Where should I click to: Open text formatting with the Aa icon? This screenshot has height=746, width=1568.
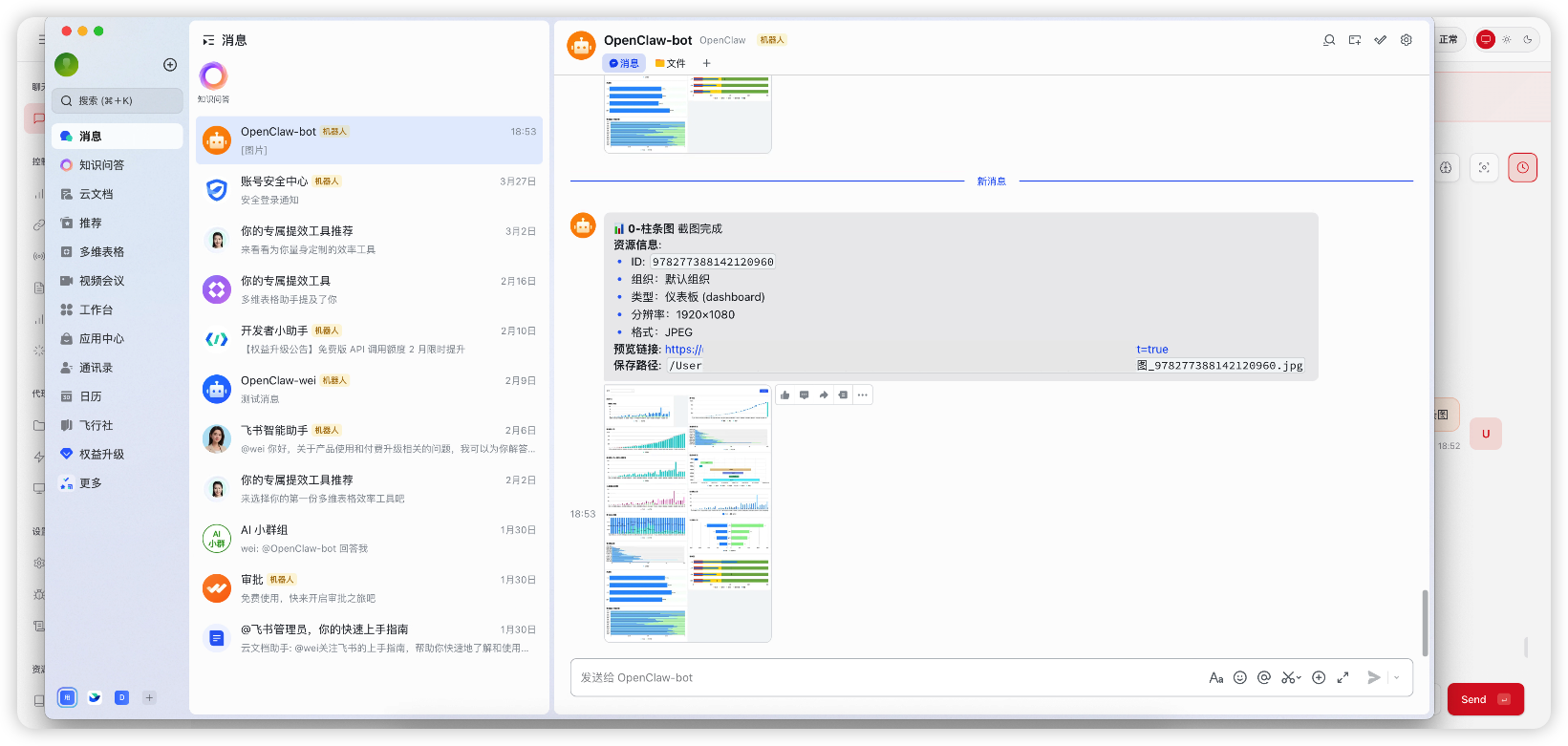point(1216,677)
